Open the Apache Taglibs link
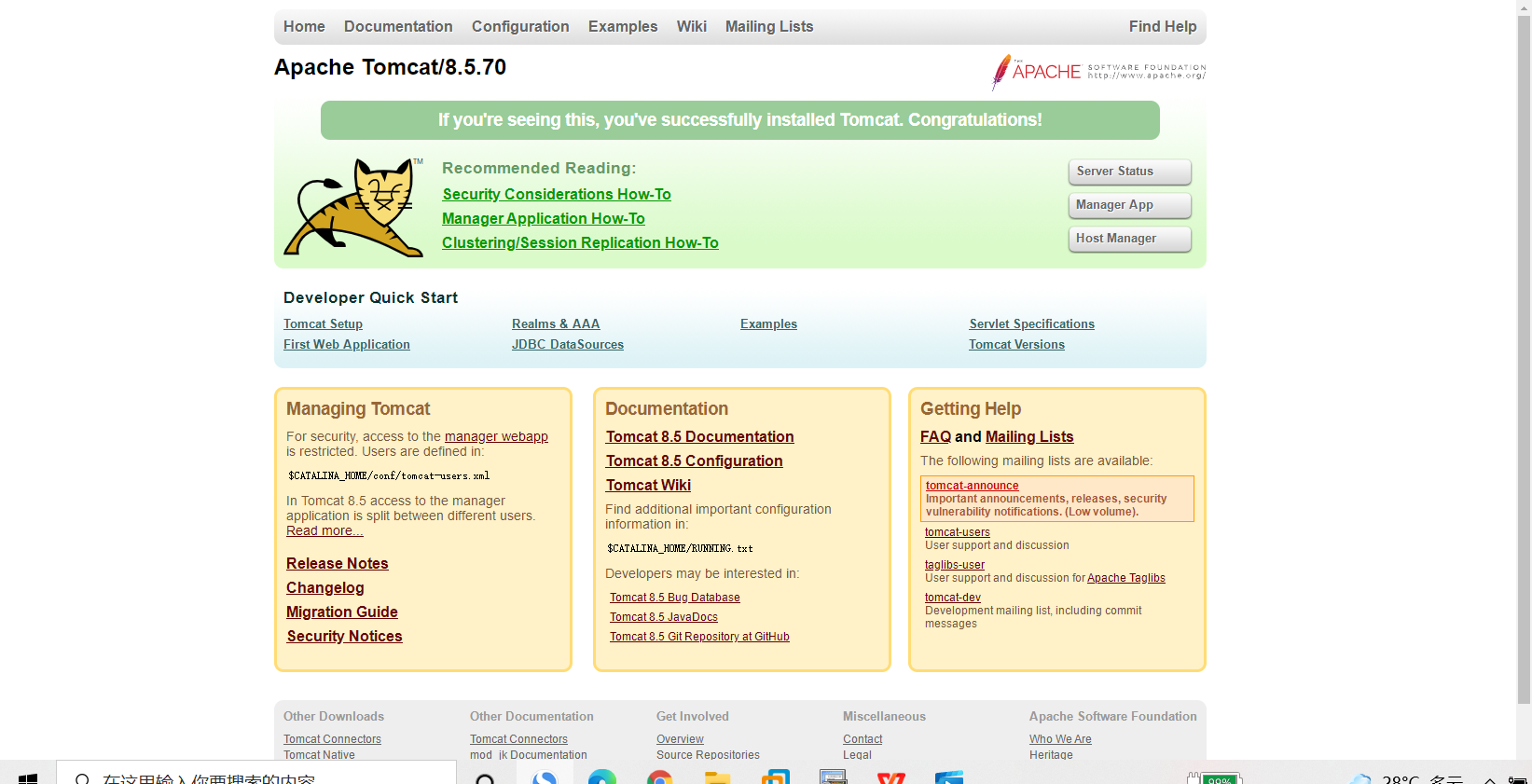 pyautogui.click(x=1126, y=578)
